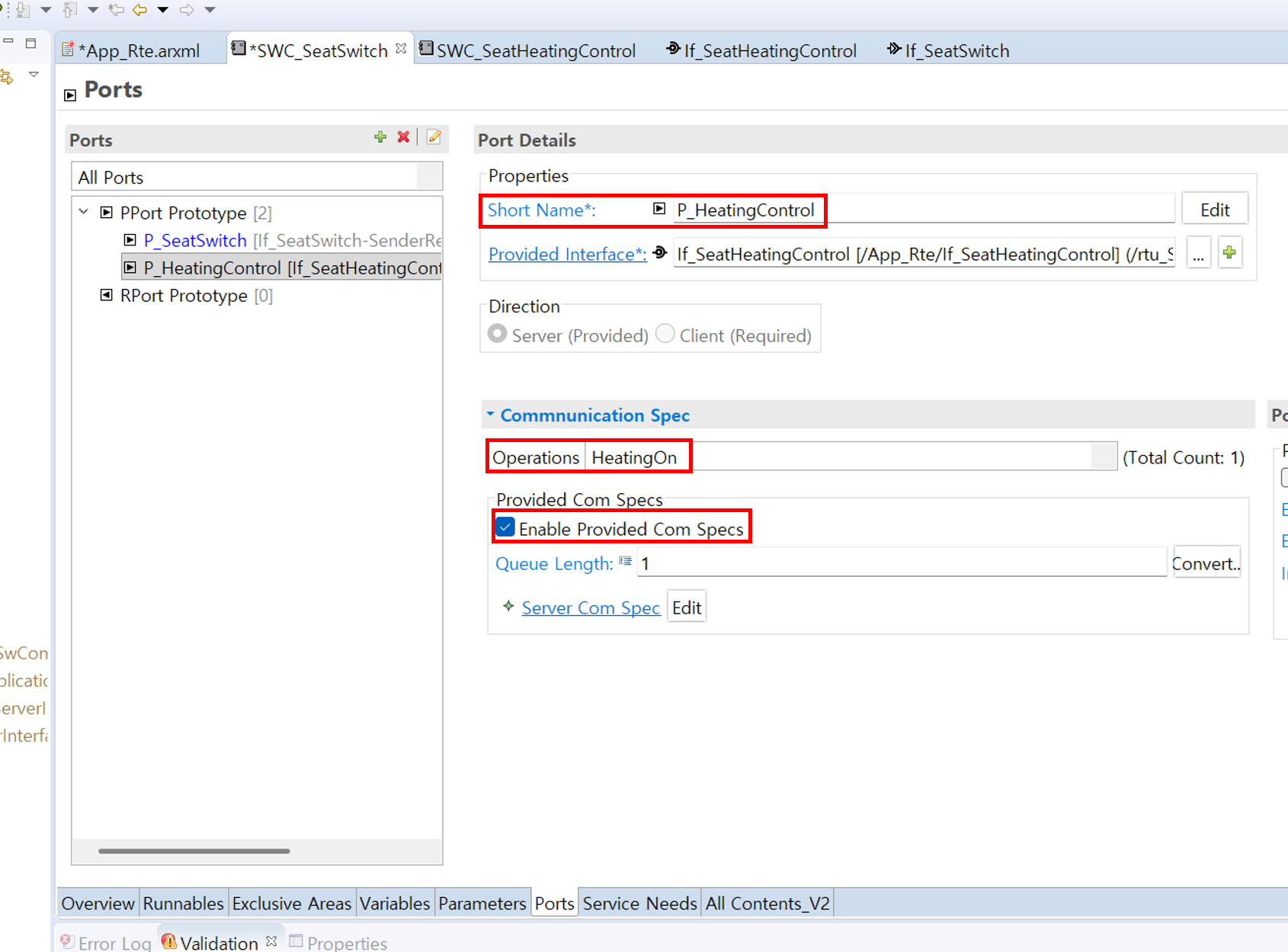
Task: Open the SWC_SeatHeatingControl editor tab
Action: click(535, 51)
